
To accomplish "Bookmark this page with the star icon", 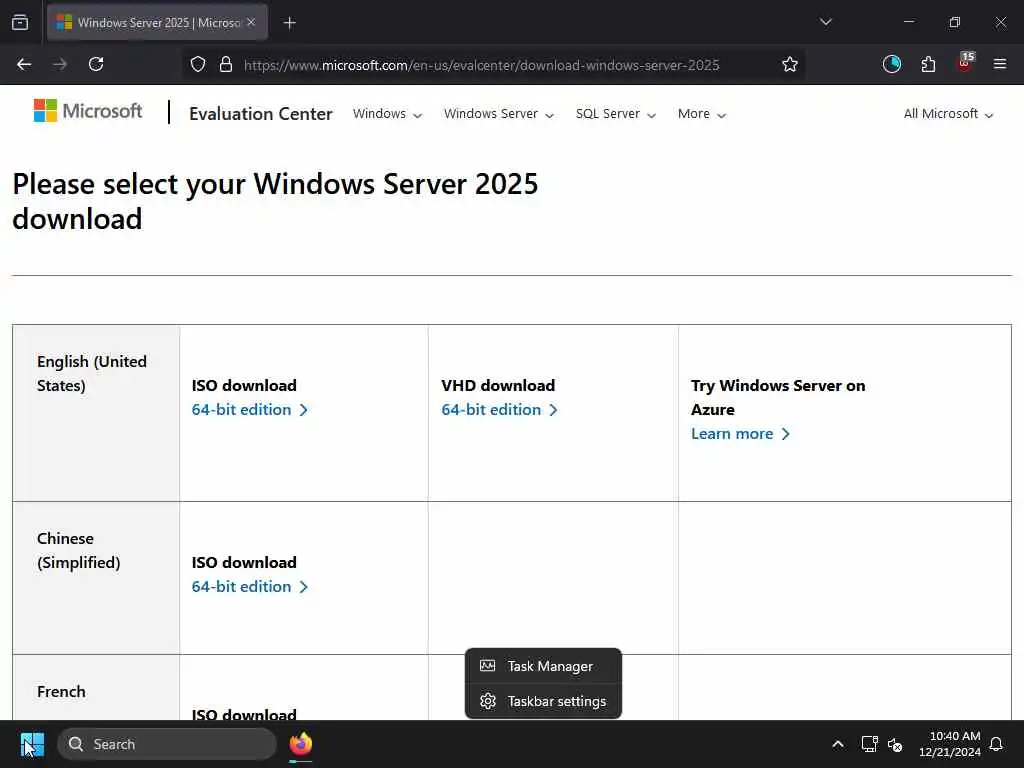I will [x=790, y=64].
